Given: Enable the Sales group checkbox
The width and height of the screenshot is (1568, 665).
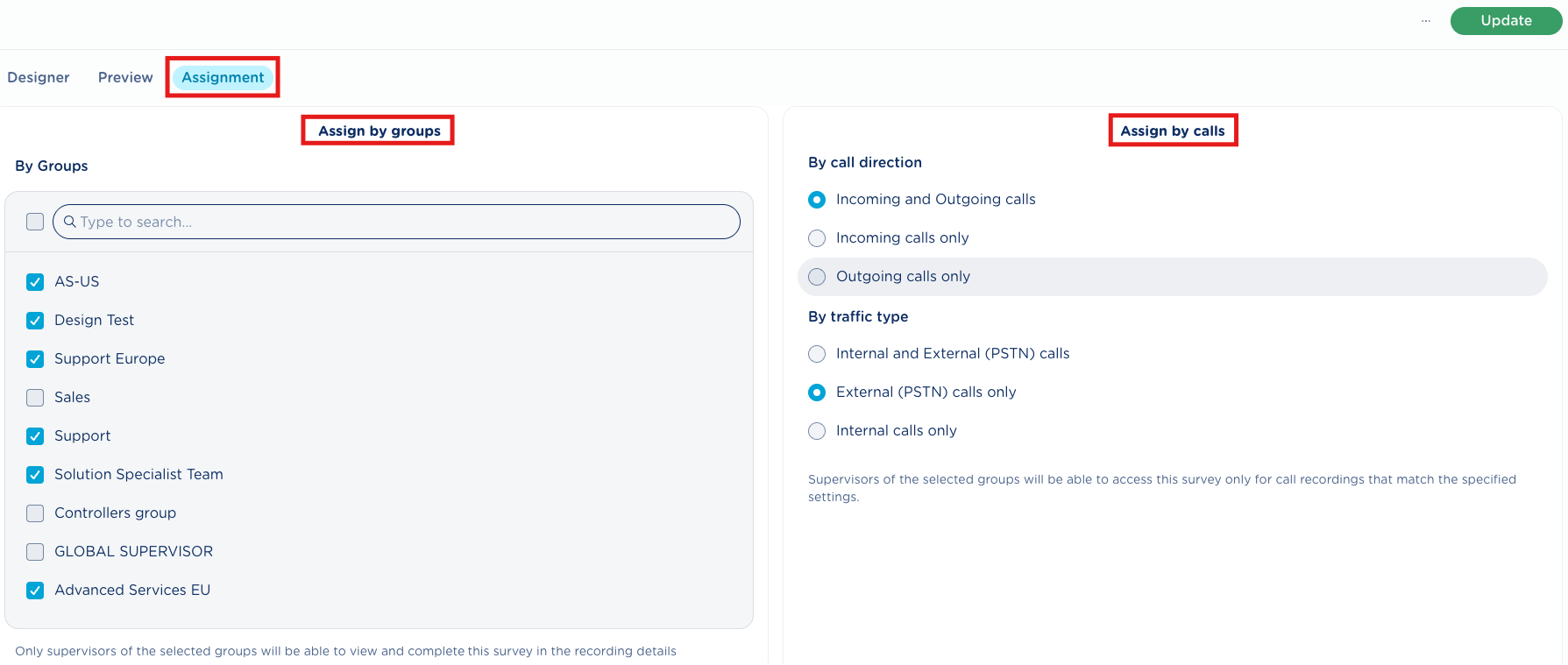Looking at the screenshot, I should [35, 398].
